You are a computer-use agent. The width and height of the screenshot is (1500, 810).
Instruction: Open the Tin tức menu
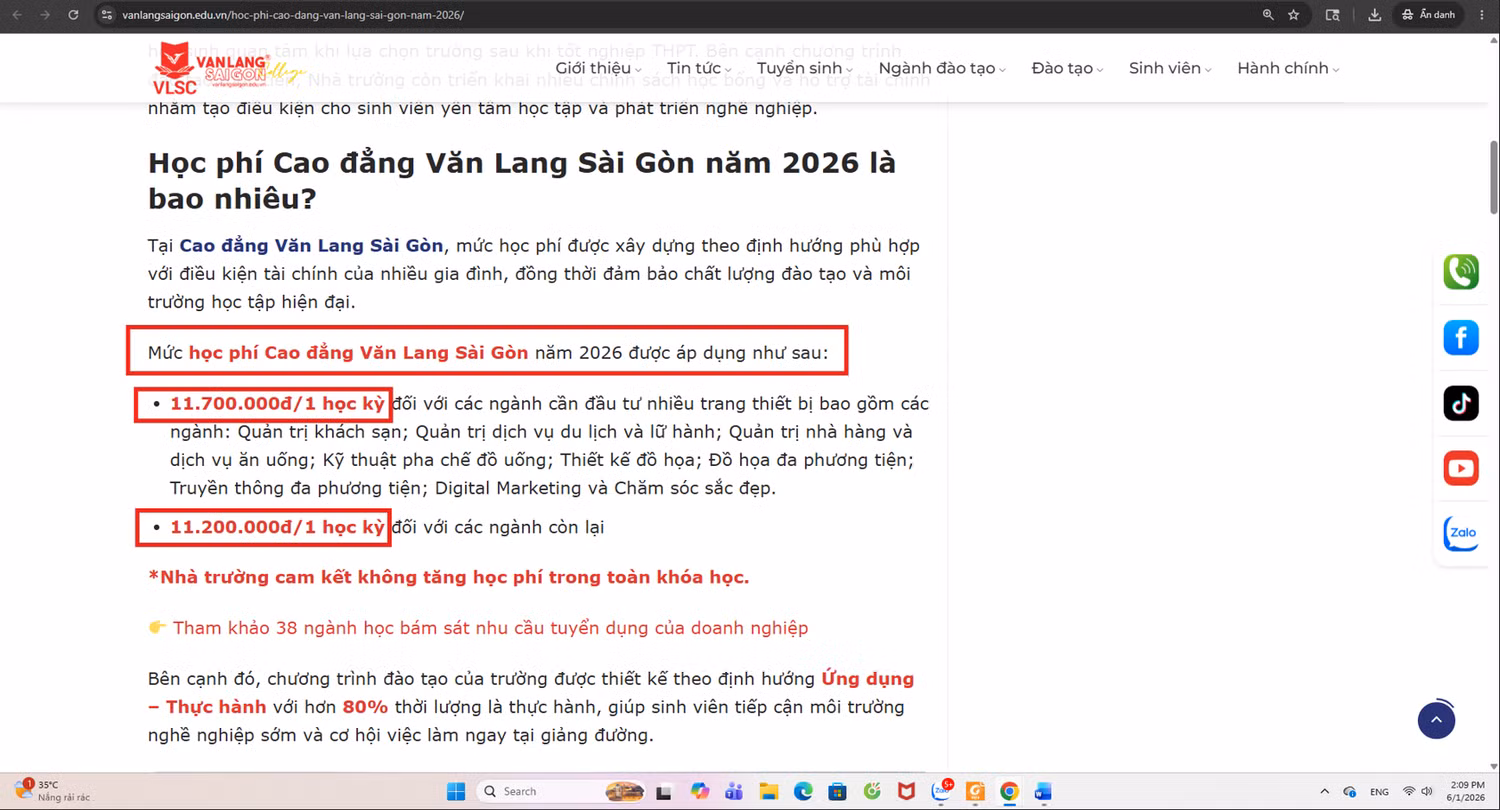694,68
